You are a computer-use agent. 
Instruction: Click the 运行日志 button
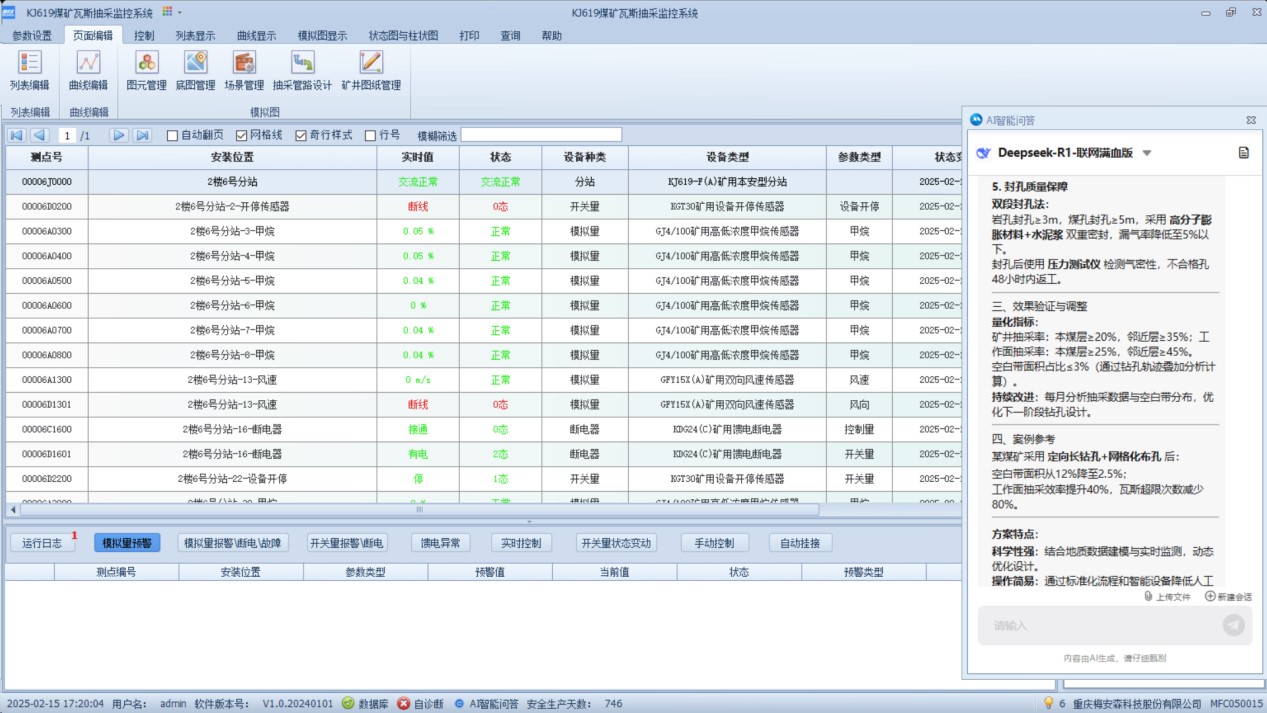pos(42,543)
